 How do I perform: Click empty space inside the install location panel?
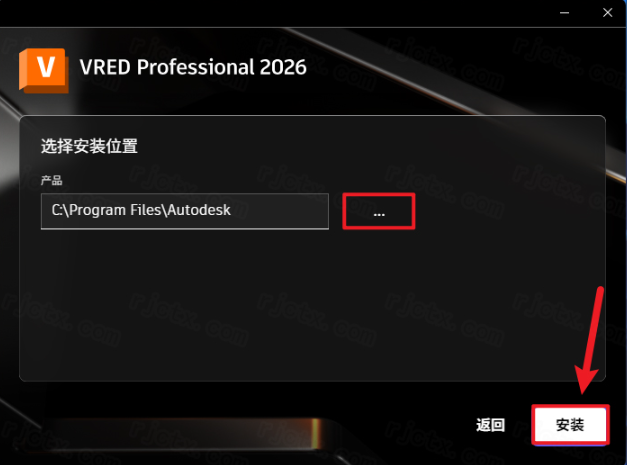tap(312, 304)
